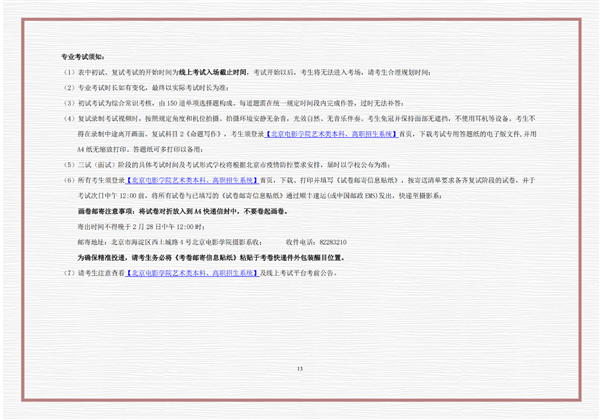600x420 pixels.
Task: Click the bold text 线上考试入场截止时间
Action: pyautogui.click(x=214, y=72)
